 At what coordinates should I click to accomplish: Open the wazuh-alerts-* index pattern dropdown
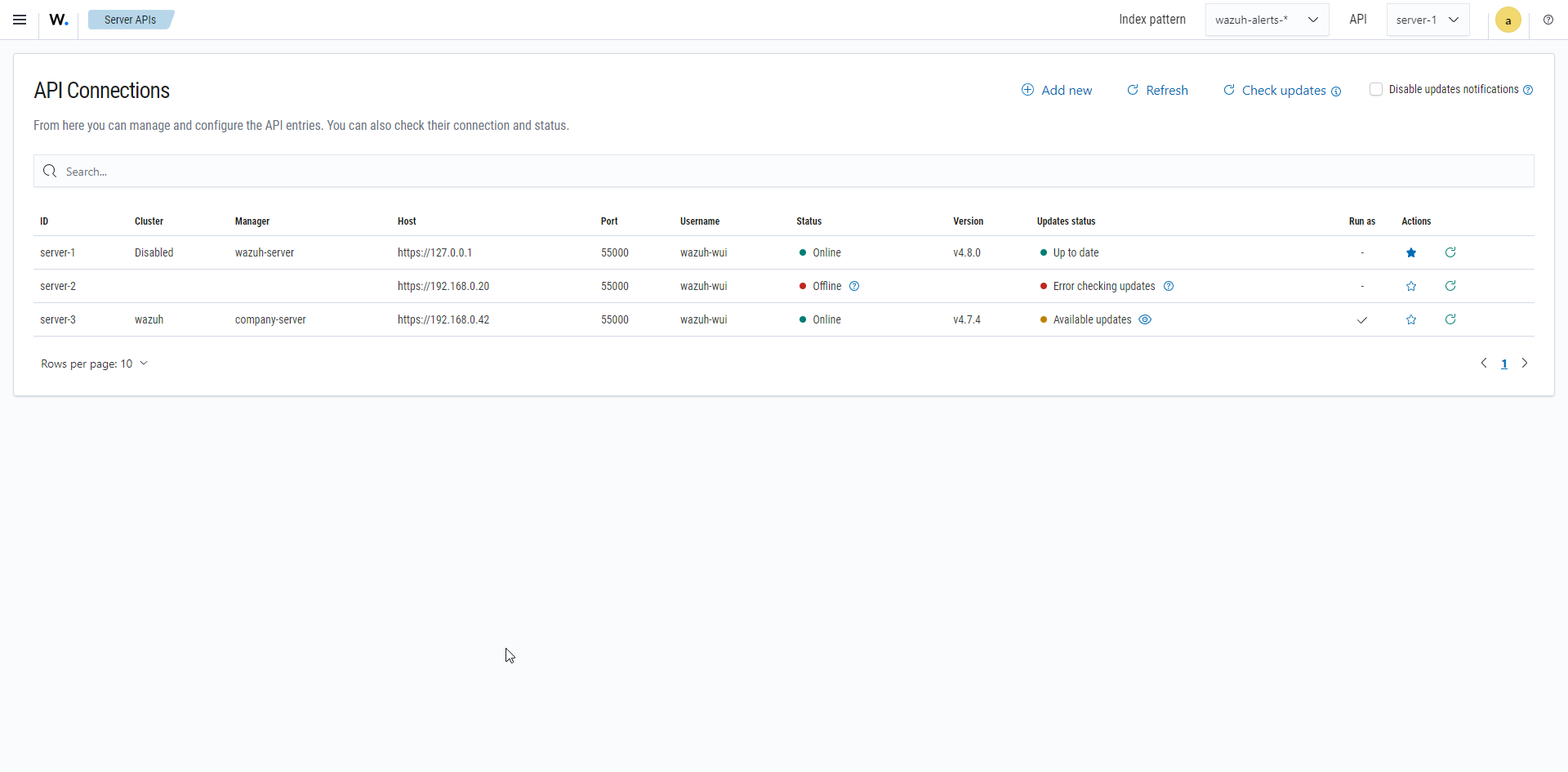click(1266, 20)
